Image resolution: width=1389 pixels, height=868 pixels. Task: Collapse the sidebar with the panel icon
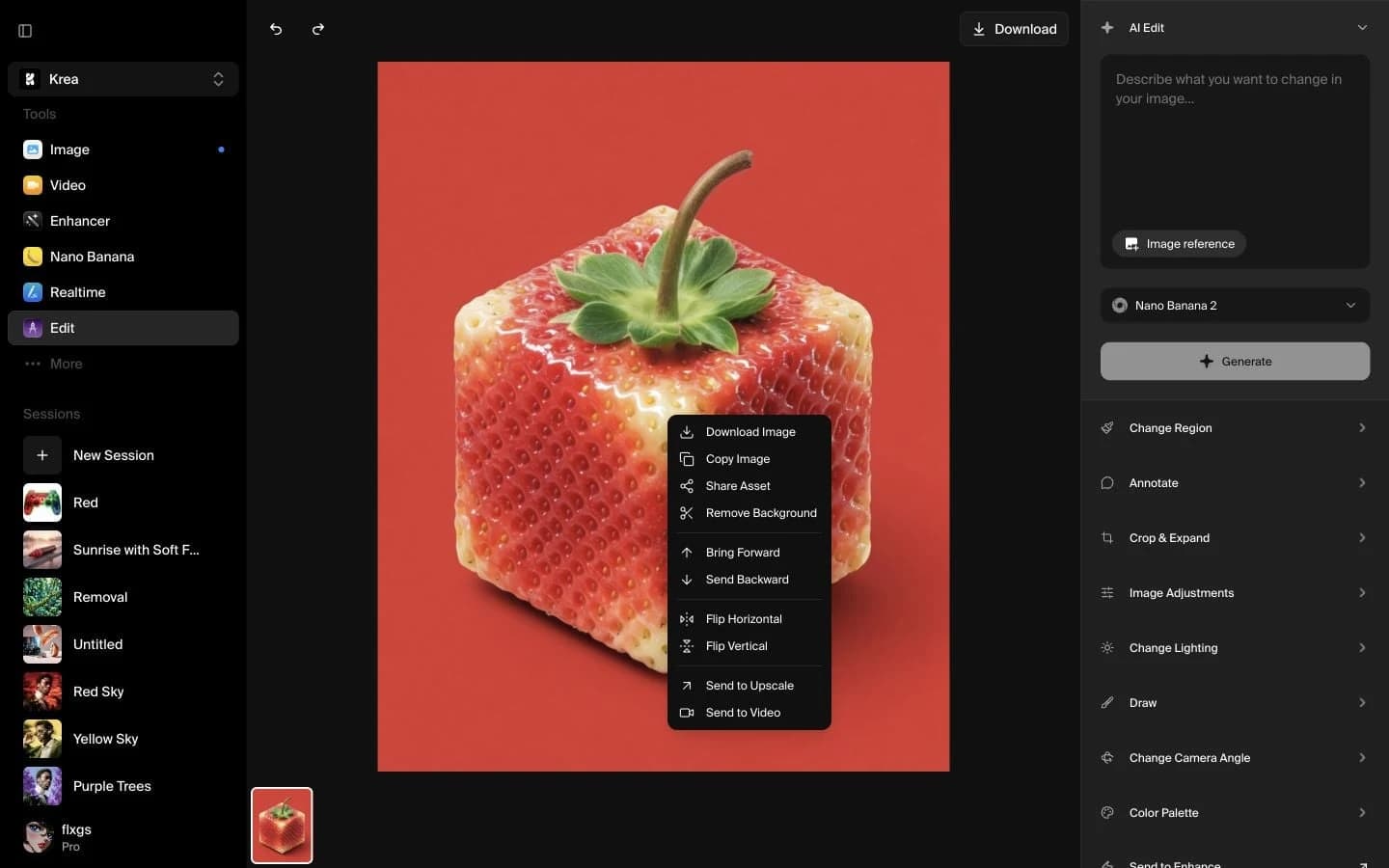[x=25, y=31]
